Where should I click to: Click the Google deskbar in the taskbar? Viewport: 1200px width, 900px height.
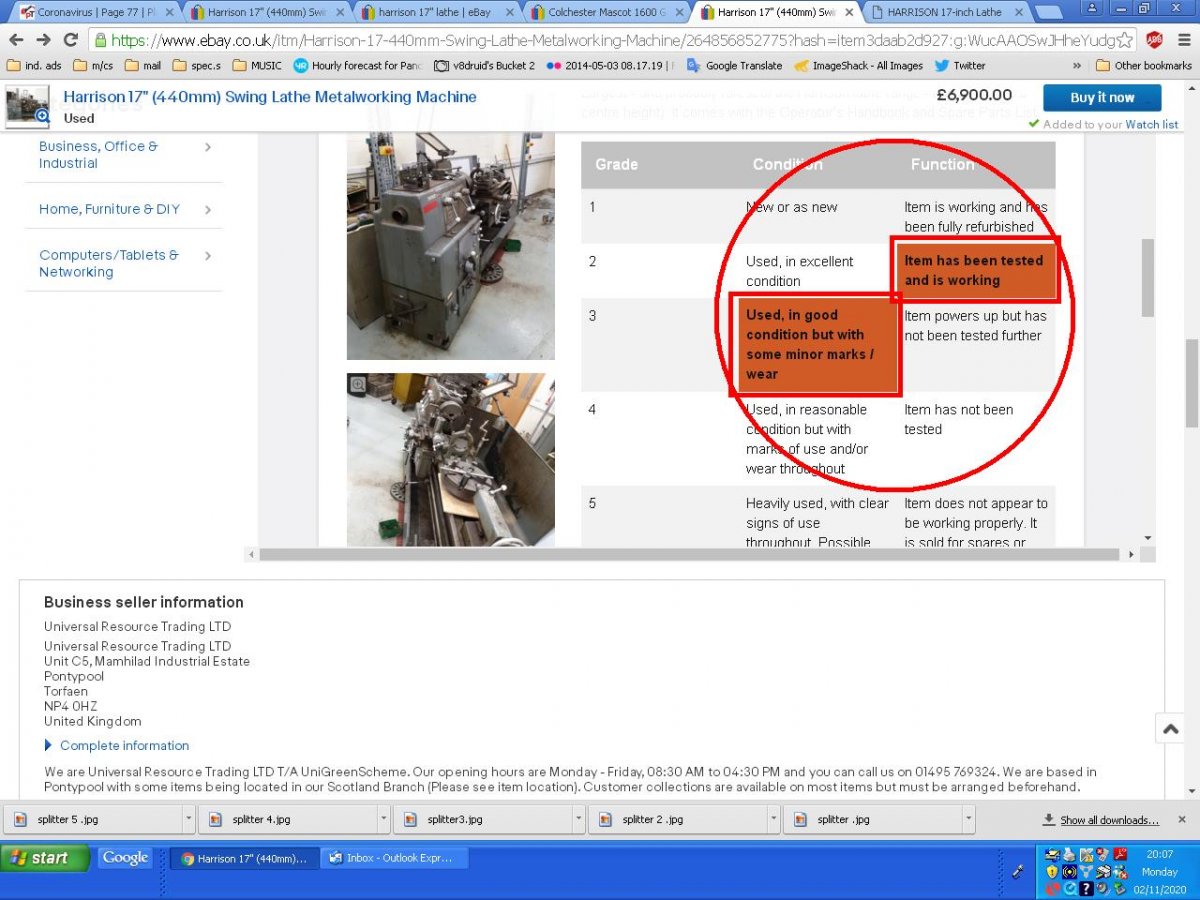click(125, 858)
